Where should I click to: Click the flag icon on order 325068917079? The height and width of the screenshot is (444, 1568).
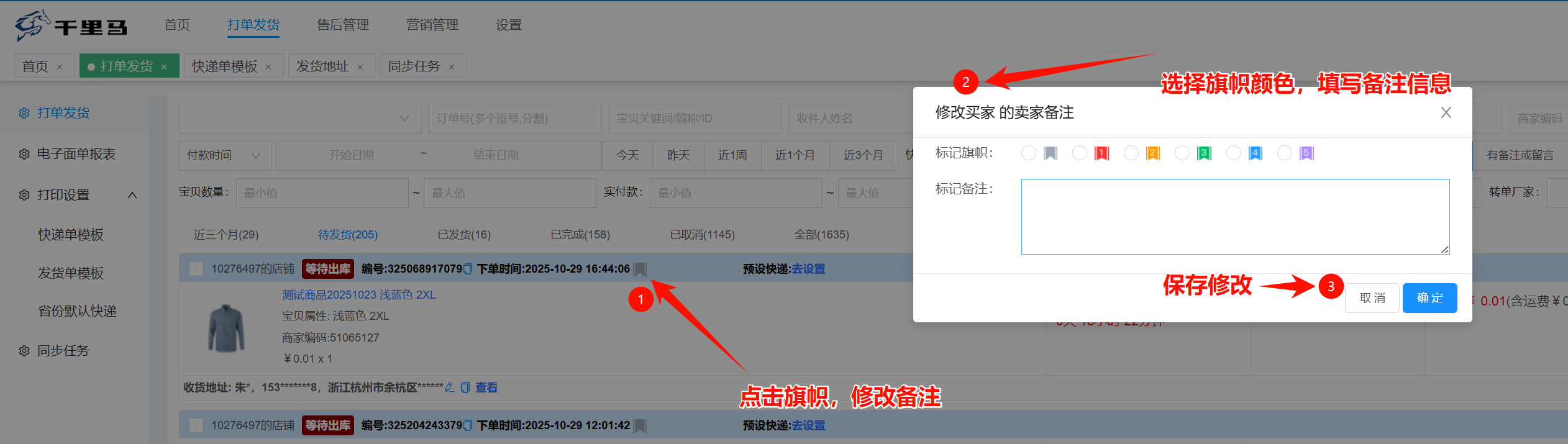[640, 269]
